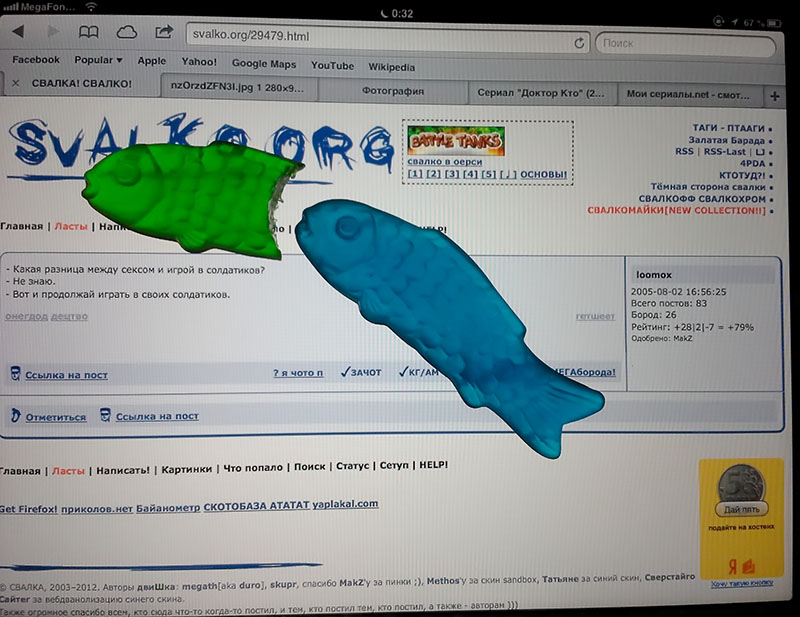This screenshot has height=617, width=800.
Task: Click the Поиск search field
Action: tap(685, 45)
